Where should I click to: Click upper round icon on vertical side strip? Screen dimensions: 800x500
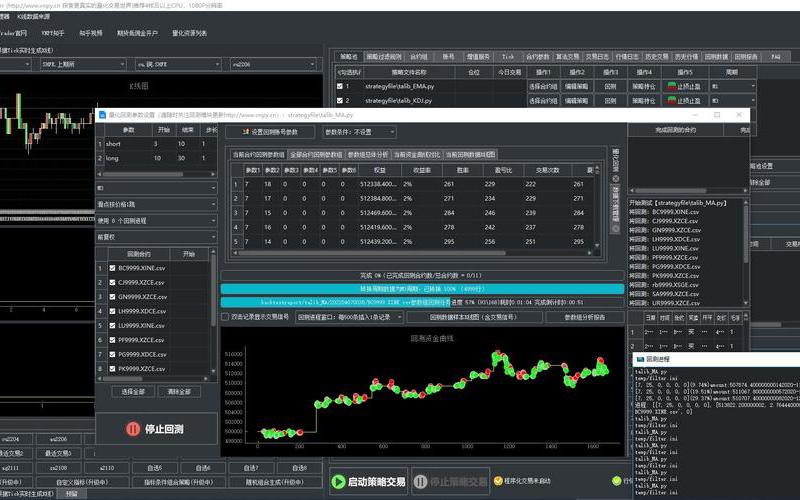click(x=615, y=179)
